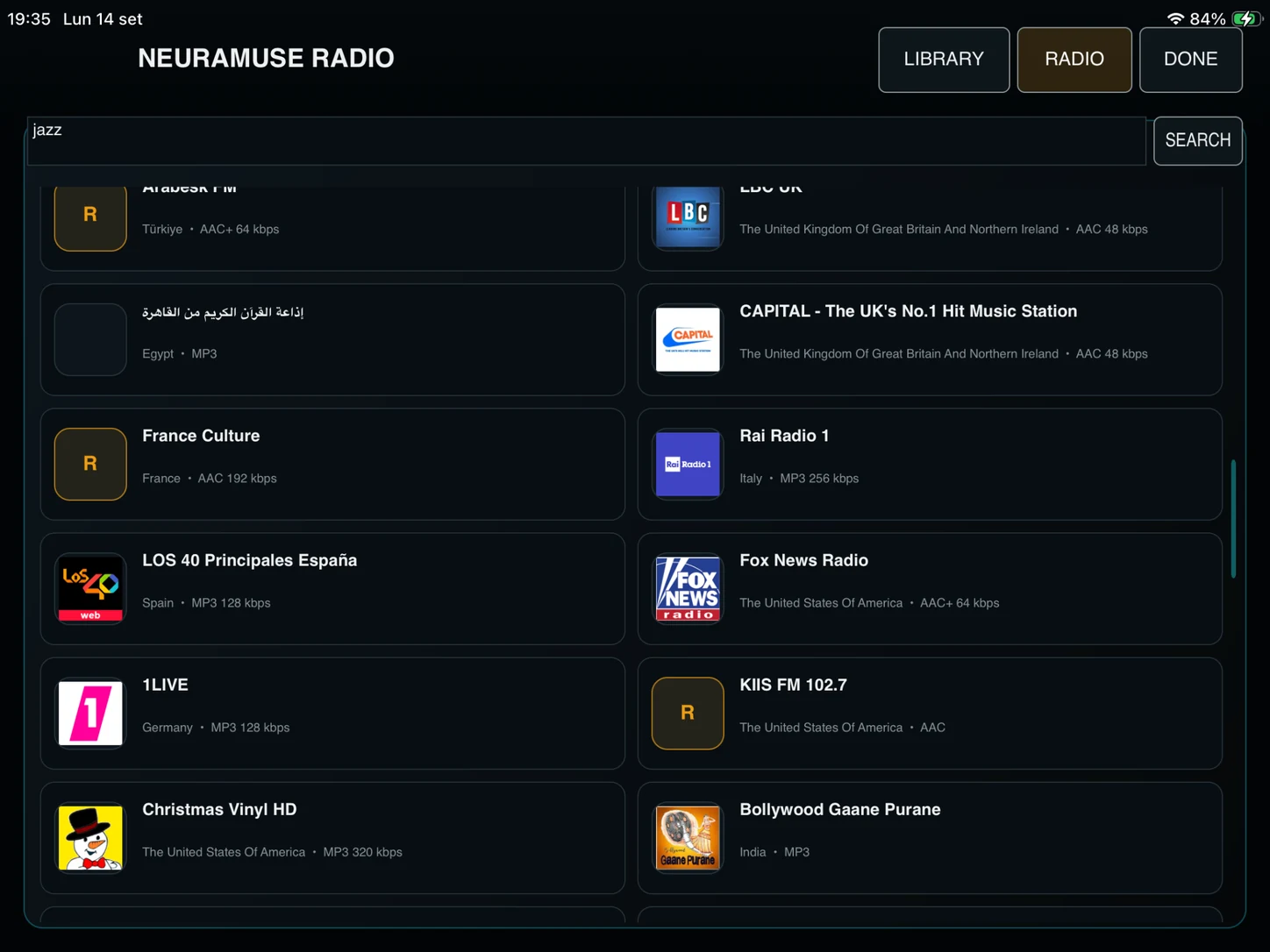
Task: Click the Arabesk FM placeholder R icon
Action: point(90,216)
